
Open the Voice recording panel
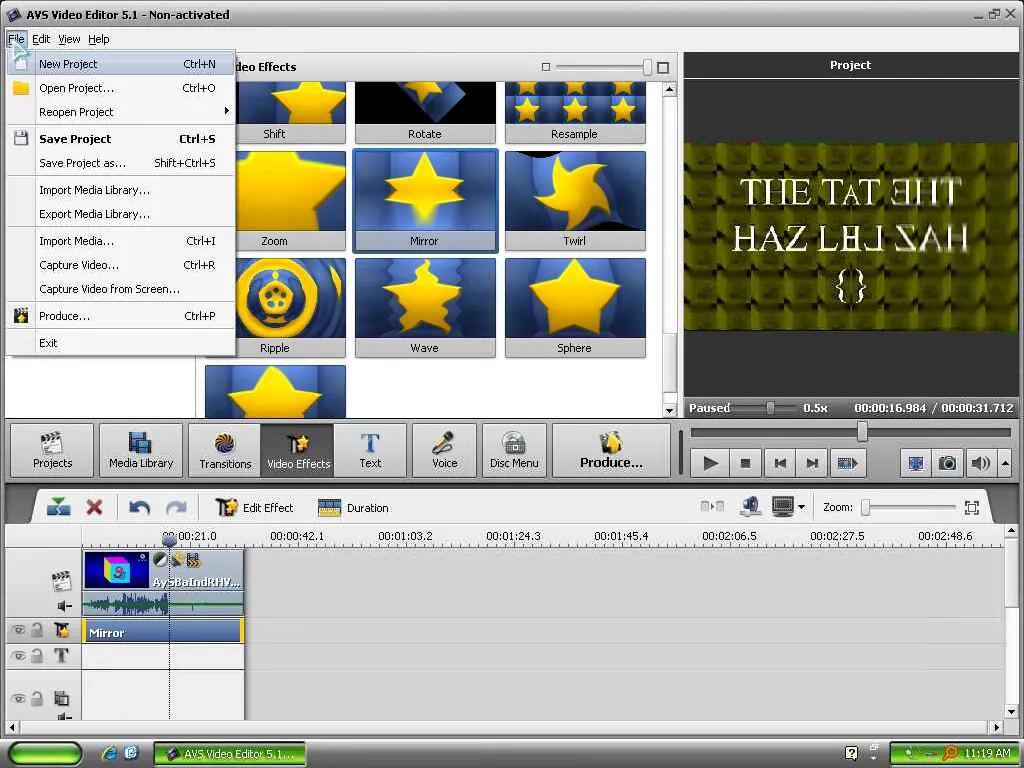tap(445, 451)
